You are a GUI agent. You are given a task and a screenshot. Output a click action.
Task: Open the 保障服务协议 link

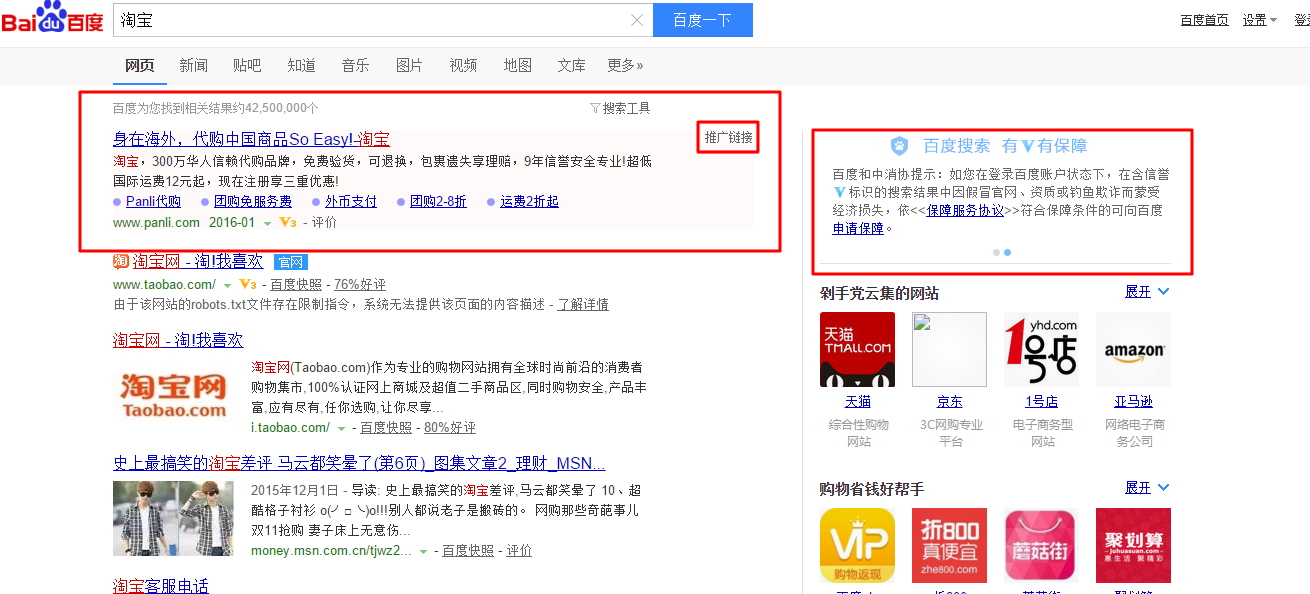click(x=964, y=210)
